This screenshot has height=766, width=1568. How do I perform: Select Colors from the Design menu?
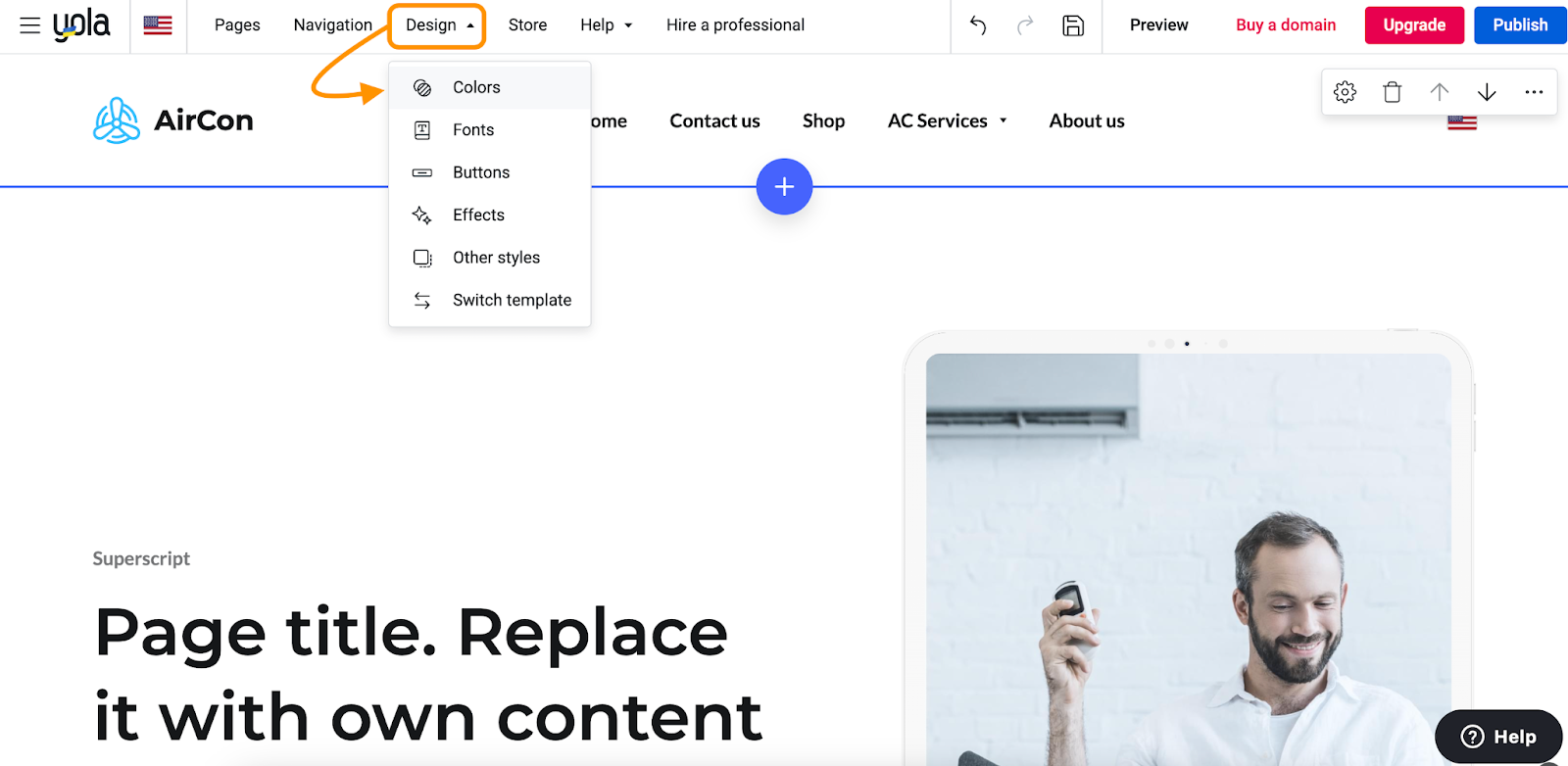click(476, 87)
